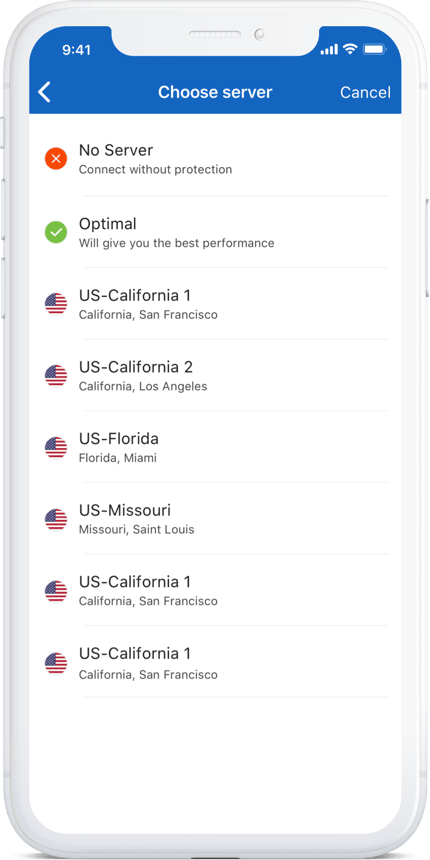Click the red X No Server icon
This screenshot has width=430, height=860.
(x=56, y=159)
